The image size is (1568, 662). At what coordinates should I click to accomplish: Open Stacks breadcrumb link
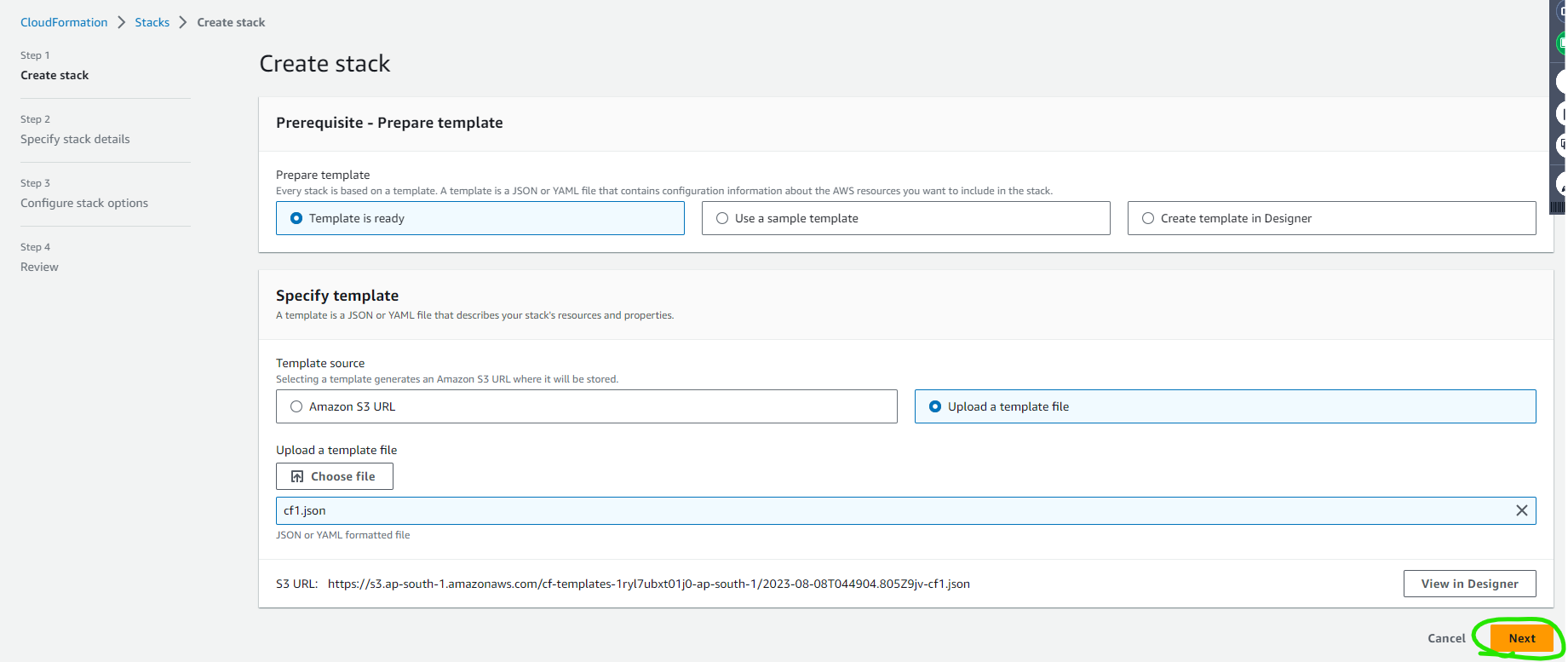pyautogui.click(x=152, y=22)
